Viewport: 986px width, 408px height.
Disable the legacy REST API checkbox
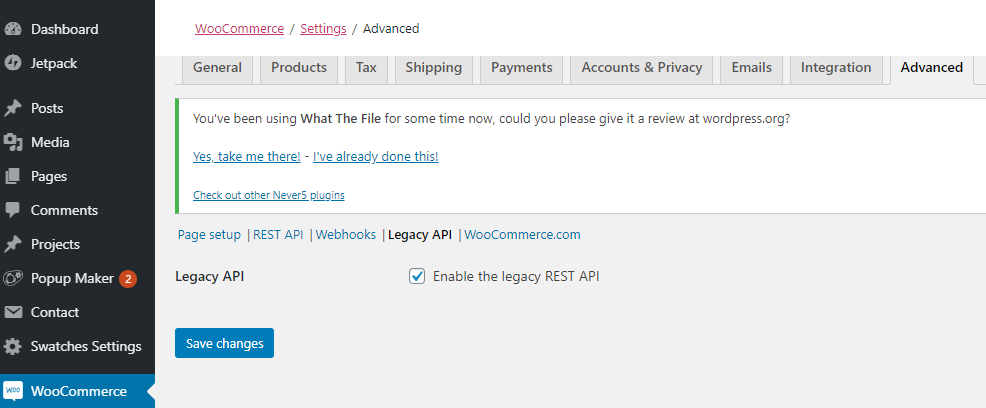(418, 276)
